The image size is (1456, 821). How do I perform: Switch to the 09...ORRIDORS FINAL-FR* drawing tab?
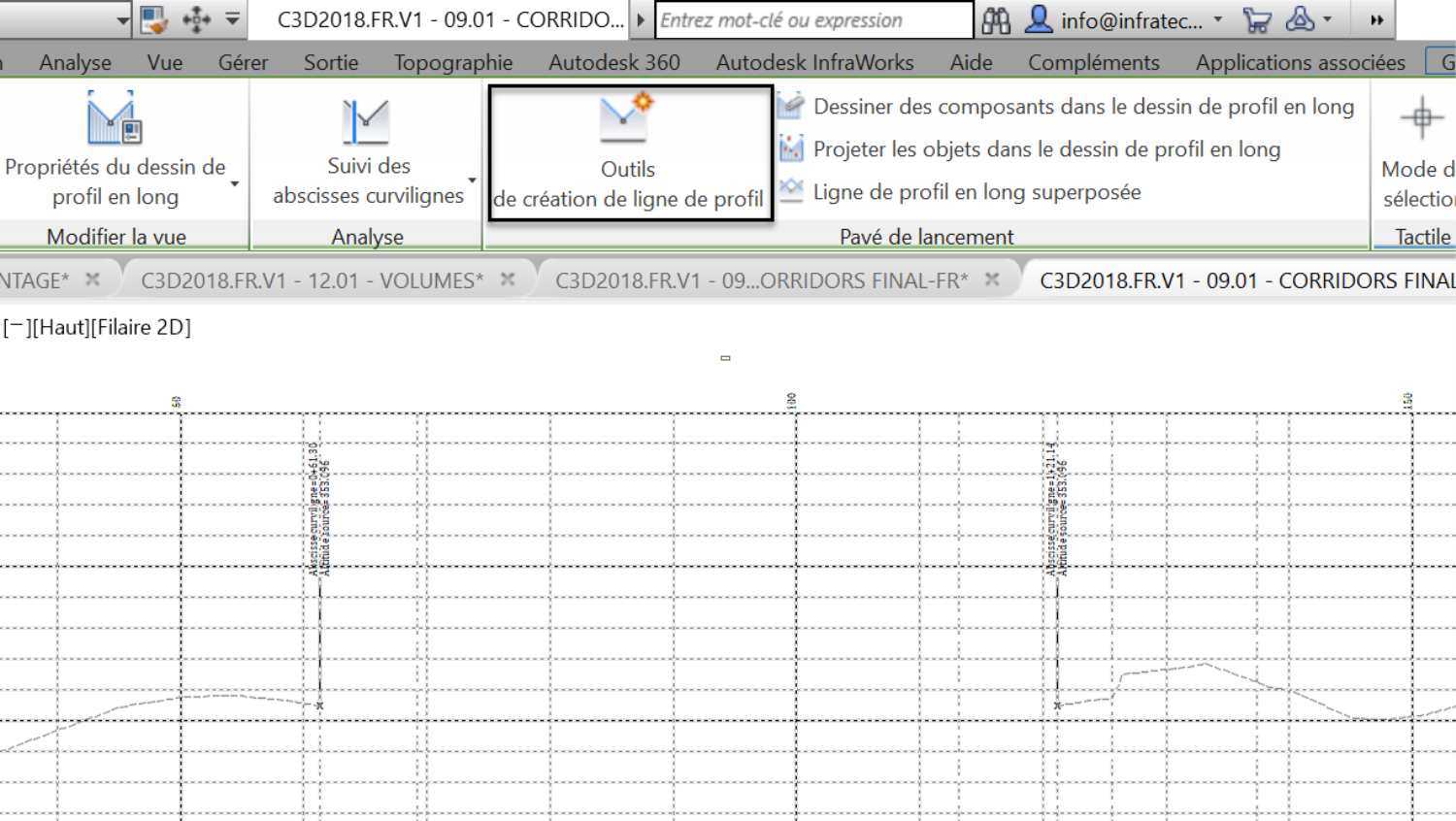click(762, 280)
